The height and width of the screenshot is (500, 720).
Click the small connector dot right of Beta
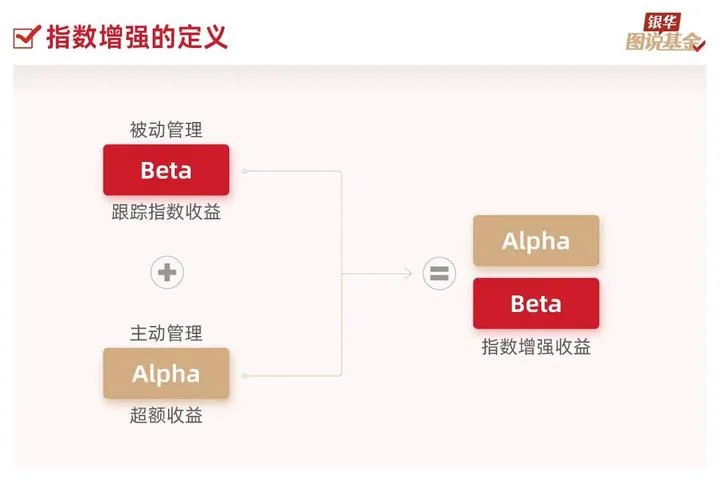tap(245, 171)
